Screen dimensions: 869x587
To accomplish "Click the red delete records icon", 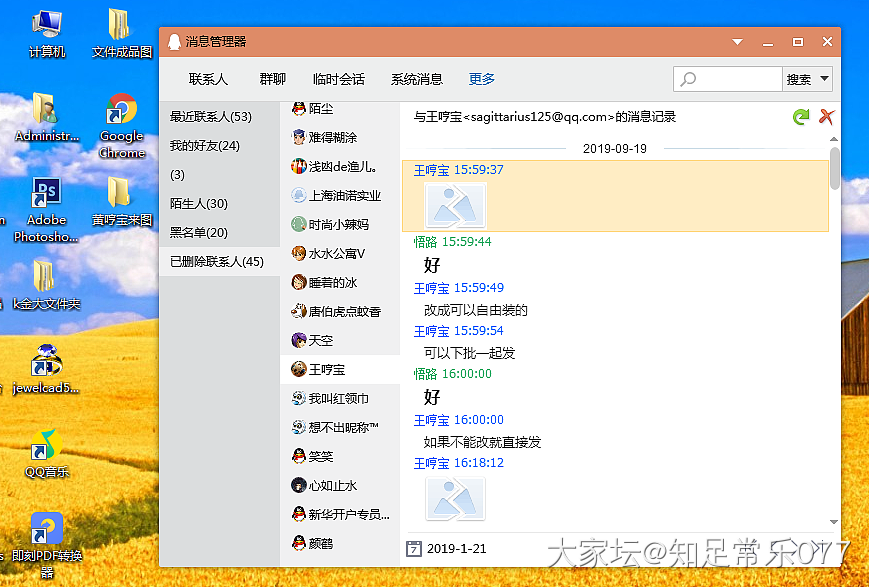I will (826, 117).
